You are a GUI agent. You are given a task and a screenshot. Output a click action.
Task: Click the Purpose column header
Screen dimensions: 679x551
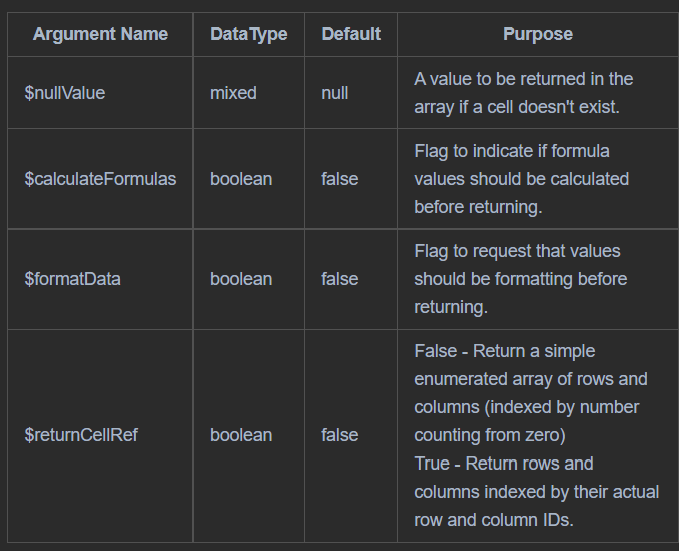tap(537, 34)
